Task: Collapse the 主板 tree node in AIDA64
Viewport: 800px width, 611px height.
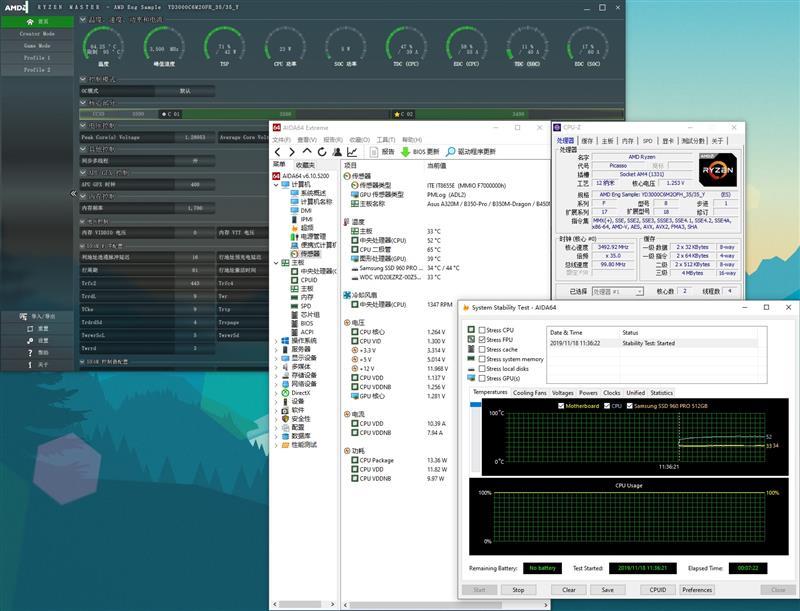Action: coord(277,263)
